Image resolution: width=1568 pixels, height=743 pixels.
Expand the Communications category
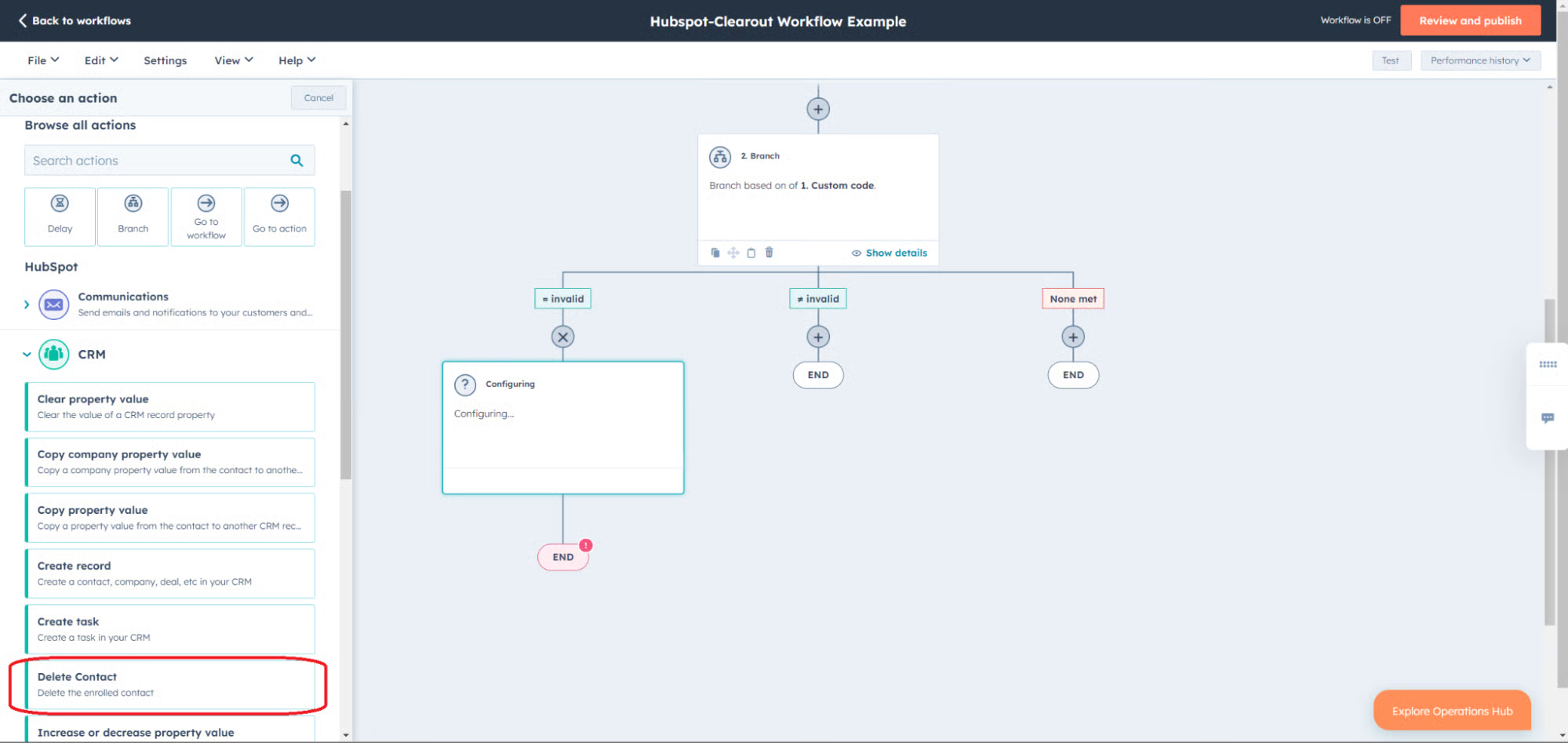(x=27, y=304)
